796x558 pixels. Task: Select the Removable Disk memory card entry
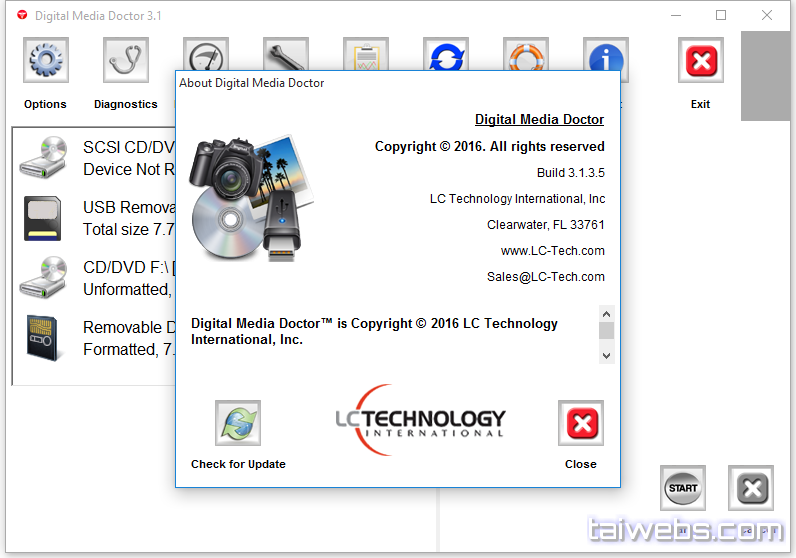click(x=95, y=338)
